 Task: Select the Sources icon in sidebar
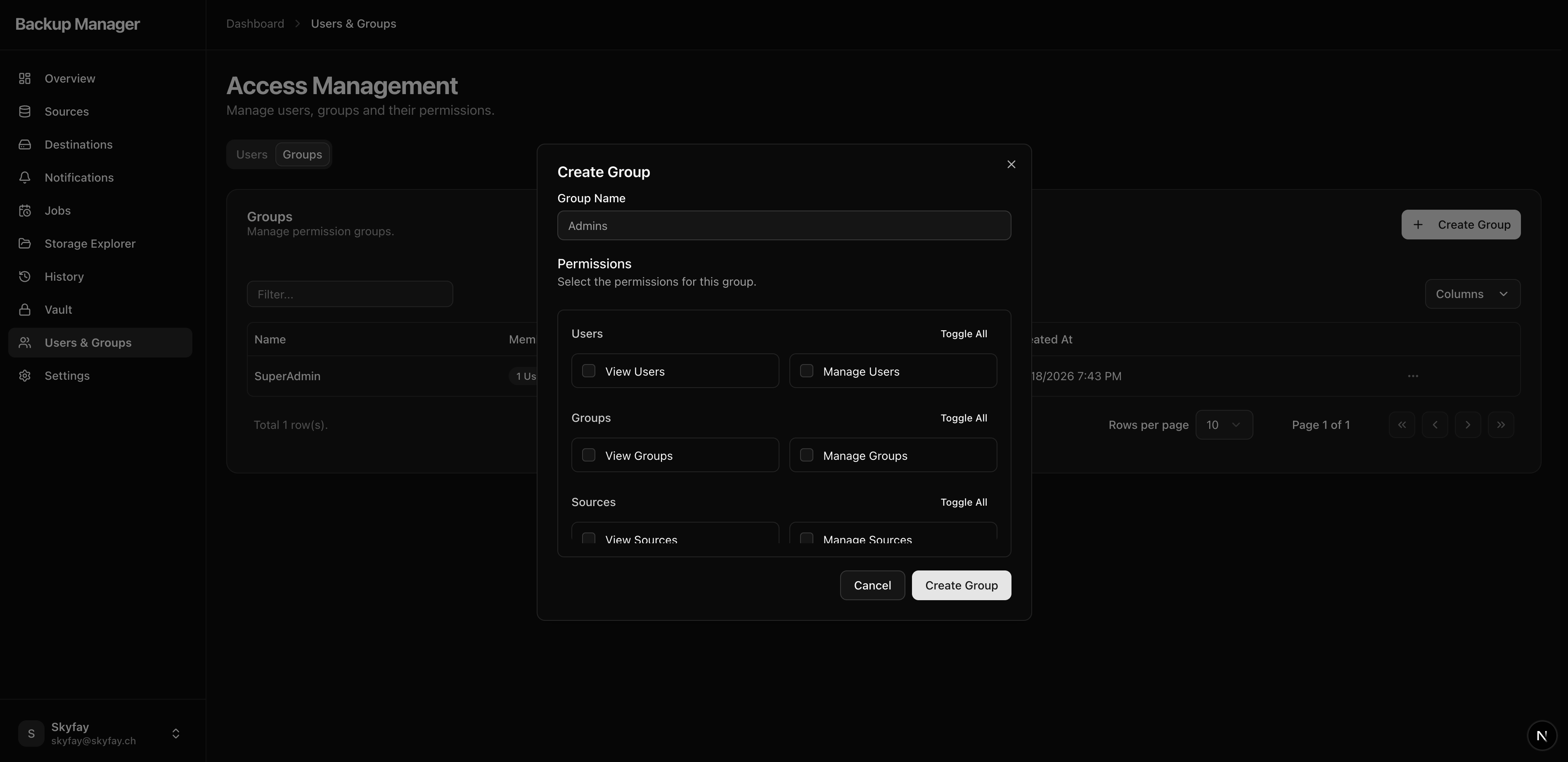click(25, 111)
